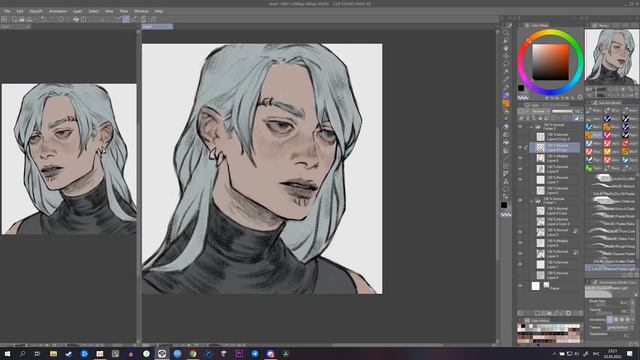The width and height of the screenshot is (640, 360).
Task: Open the Help menu
Action: coord(159,11)
